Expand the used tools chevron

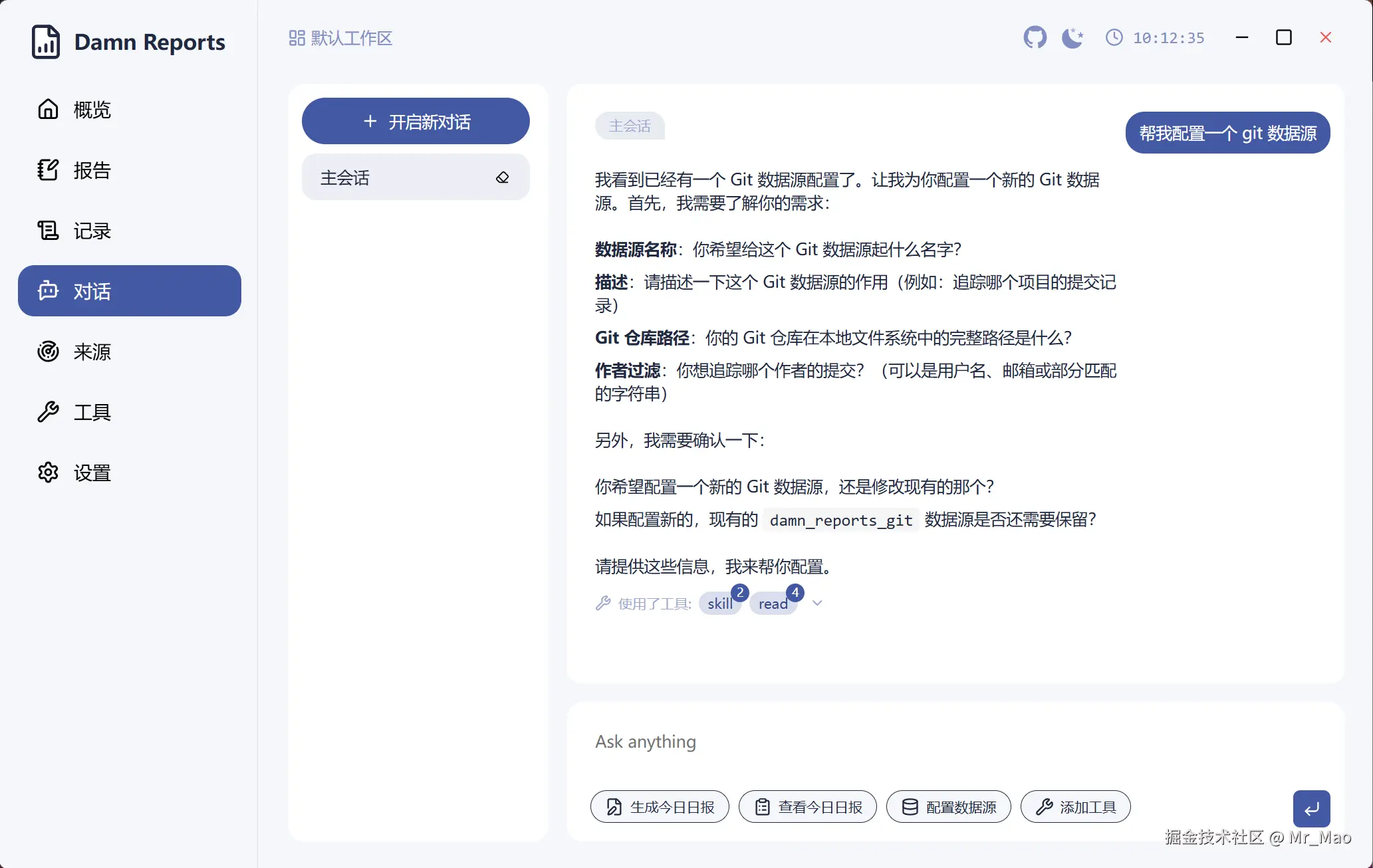817,603
